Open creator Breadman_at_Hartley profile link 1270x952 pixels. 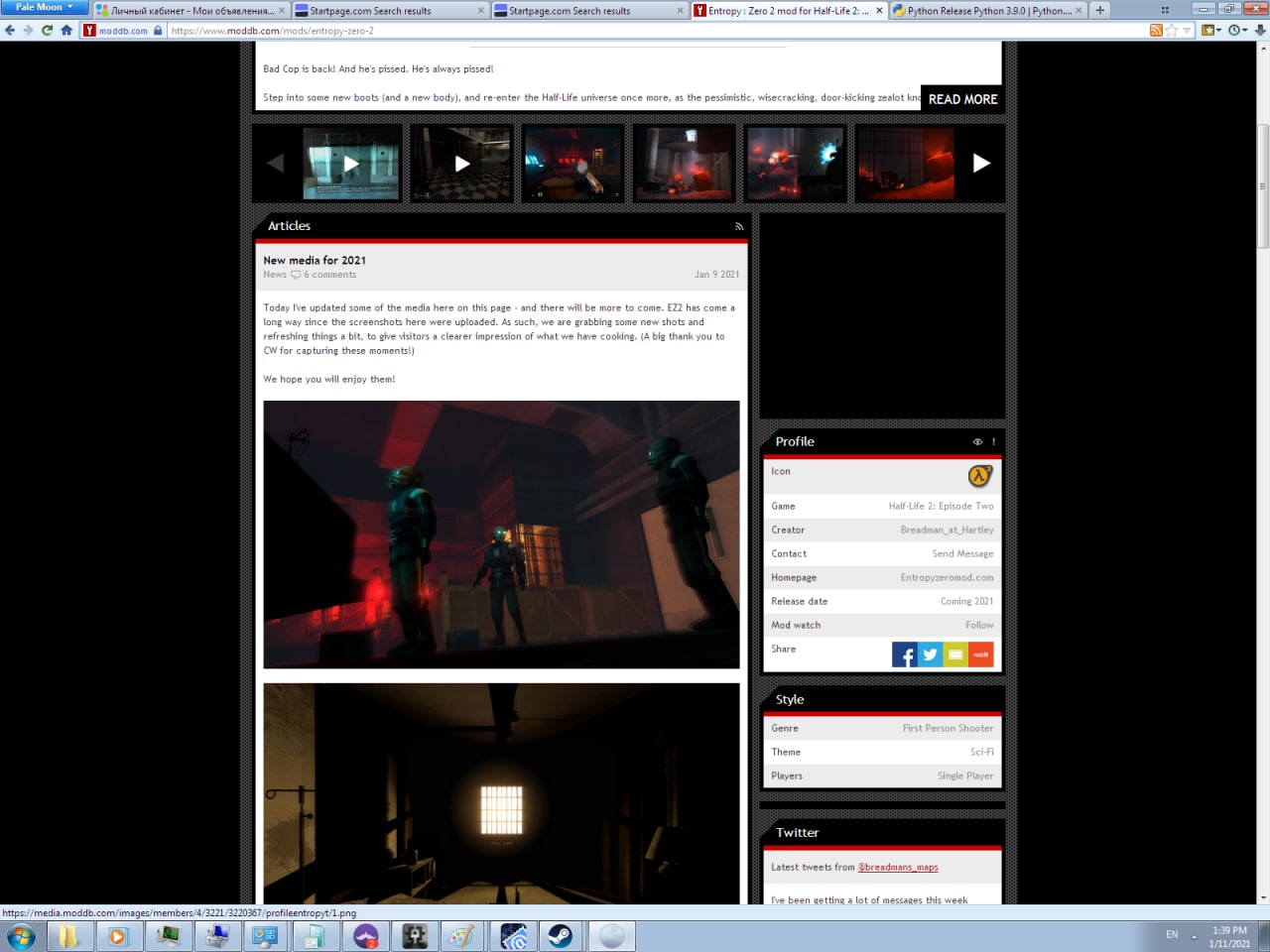(x=947, y=530)
